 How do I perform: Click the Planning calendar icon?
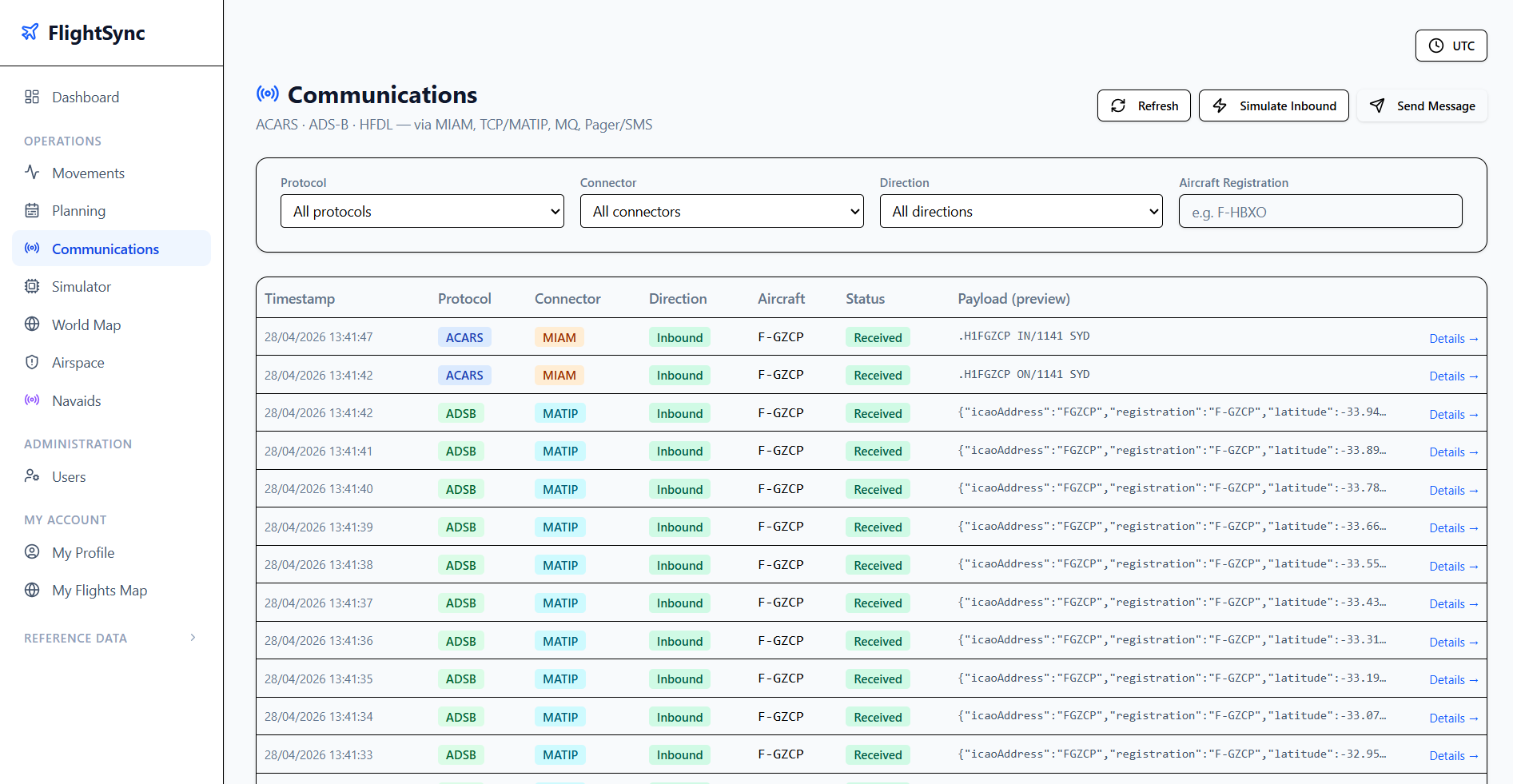click(32, 210)
